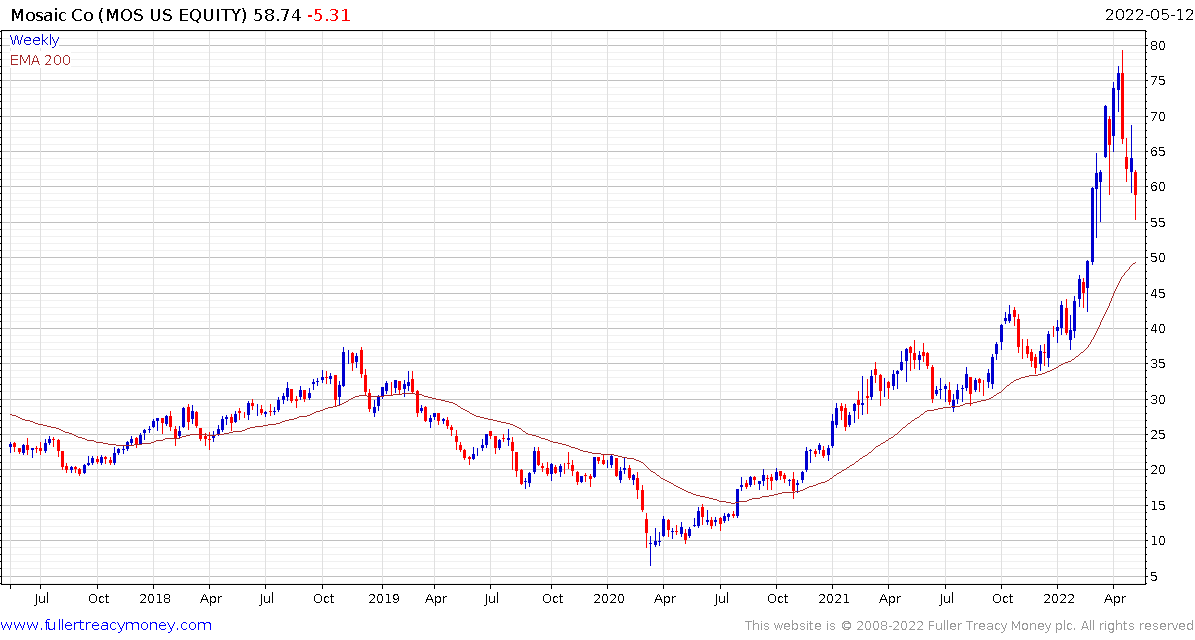The image size is (1195, 640).
Task: Click the 55 price axis label
Action: pos(1158,222)
